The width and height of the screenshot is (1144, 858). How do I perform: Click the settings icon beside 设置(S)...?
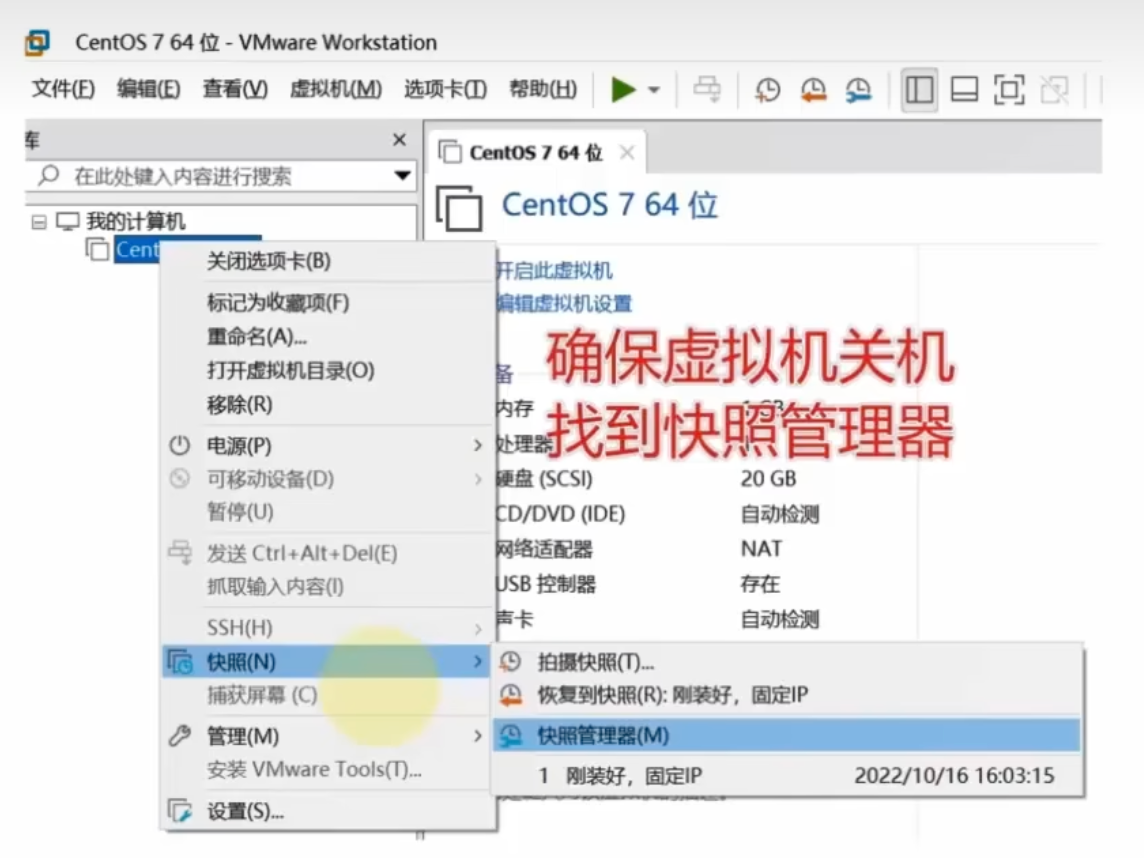click(x=179, y=811)
